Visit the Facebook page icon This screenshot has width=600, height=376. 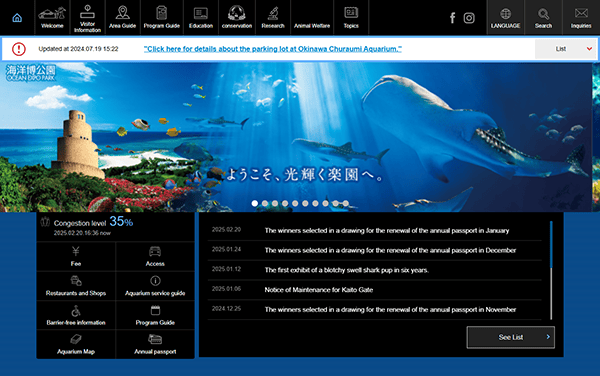(452, 18)
